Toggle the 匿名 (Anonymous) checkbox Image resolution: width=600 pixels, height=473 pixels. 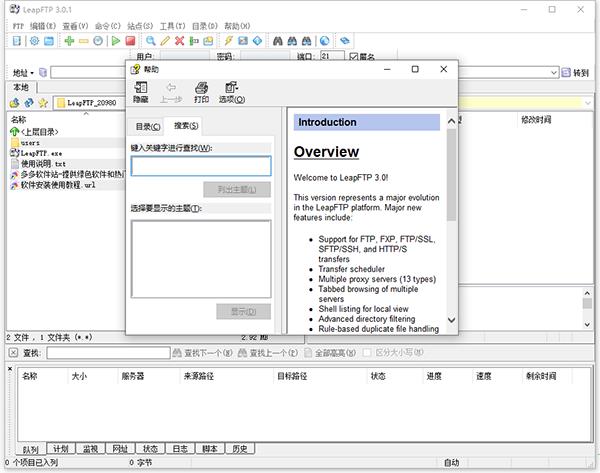pyautogui.click(x=353, y=57)
